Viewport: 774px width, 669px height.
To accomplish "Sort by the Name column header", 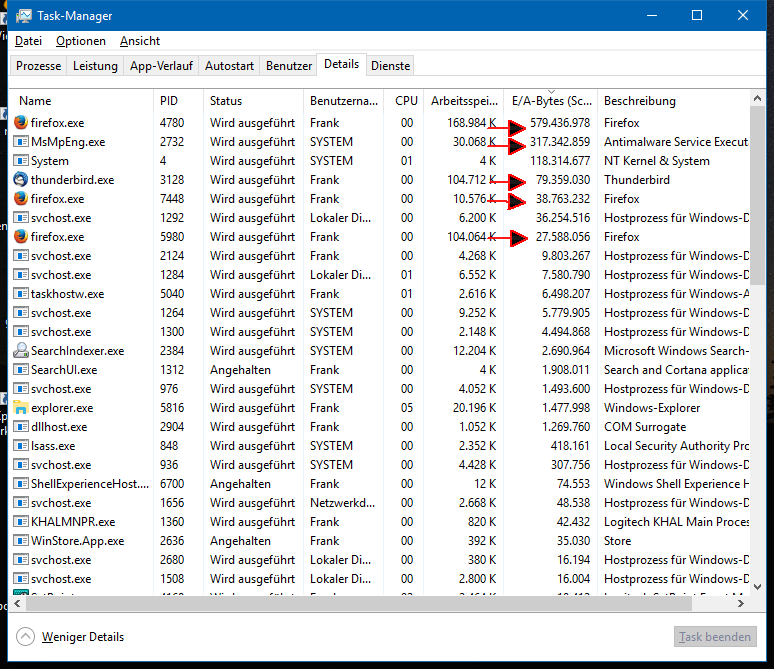I will click(x=81, y=101).
